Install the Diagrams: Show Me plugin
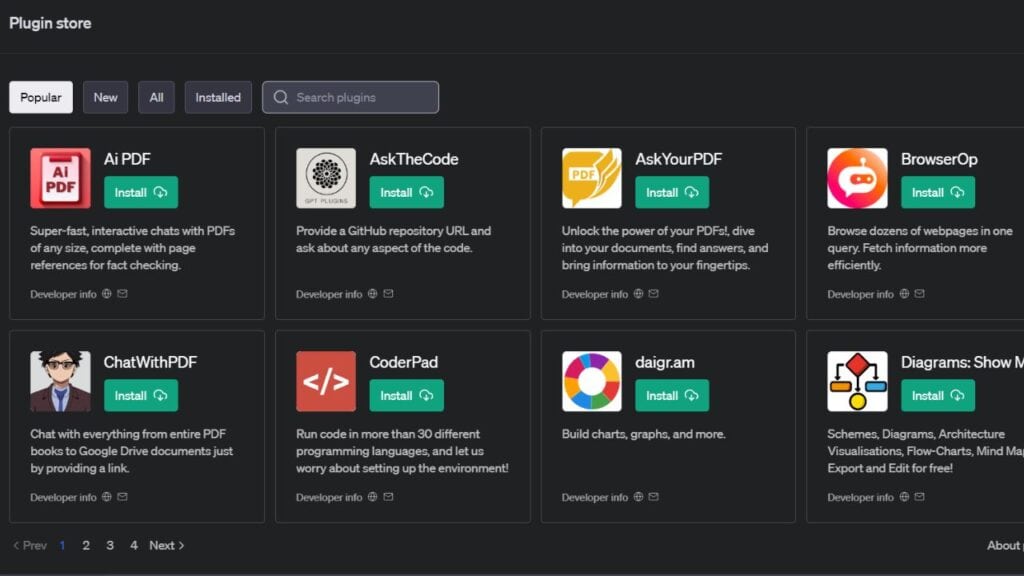Viewport: 1024px width, 576px height. click(x=938, y=396)
